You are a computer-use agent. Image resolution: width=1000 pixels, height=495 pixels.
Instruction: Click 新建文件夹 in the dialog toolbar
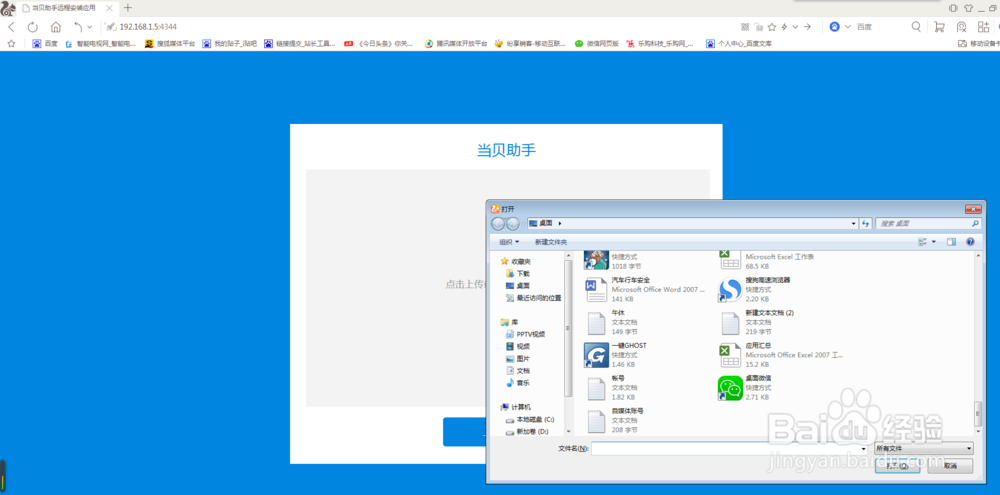[551, 242]
